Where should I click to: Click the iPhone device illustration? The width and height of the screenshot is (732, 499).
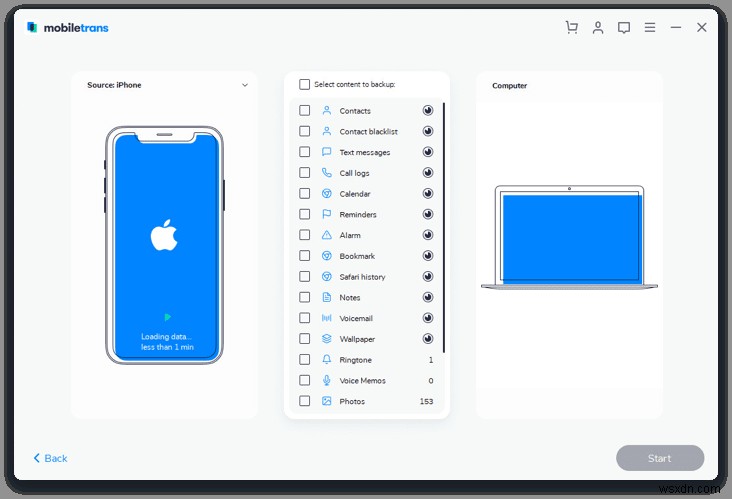click(x=164, y=245)
